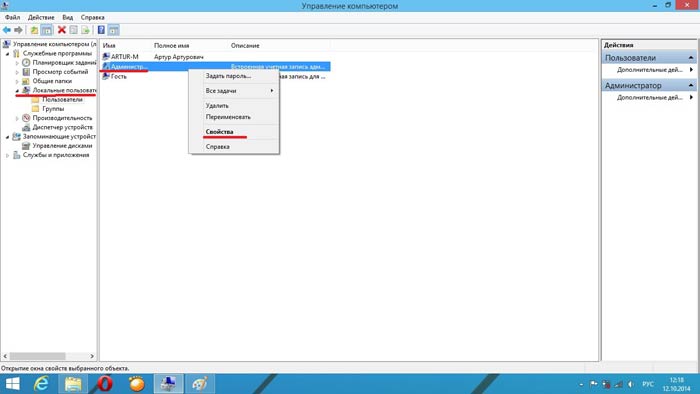Click the Службы и приложения icon
The image size is (700, 394).
[x=17, y=155]
